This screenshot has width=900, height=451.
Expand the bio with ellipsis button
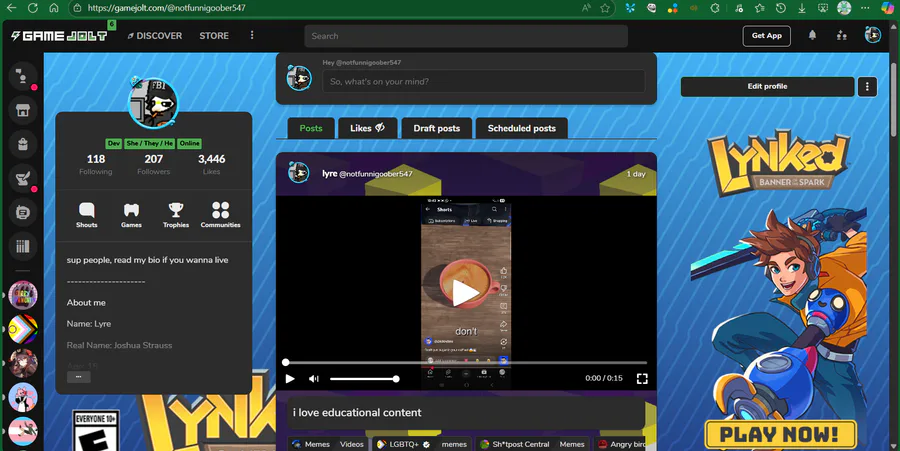pos(79,377)
